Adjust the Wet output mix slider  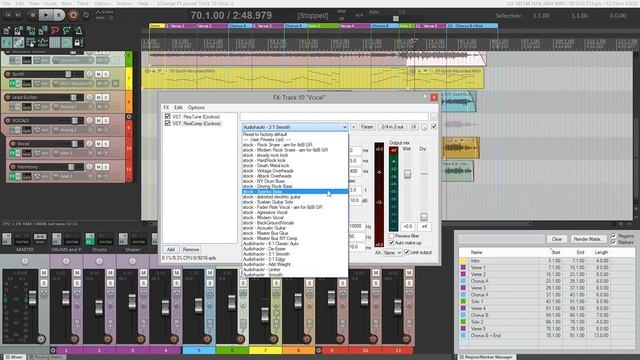click(407, 174)
